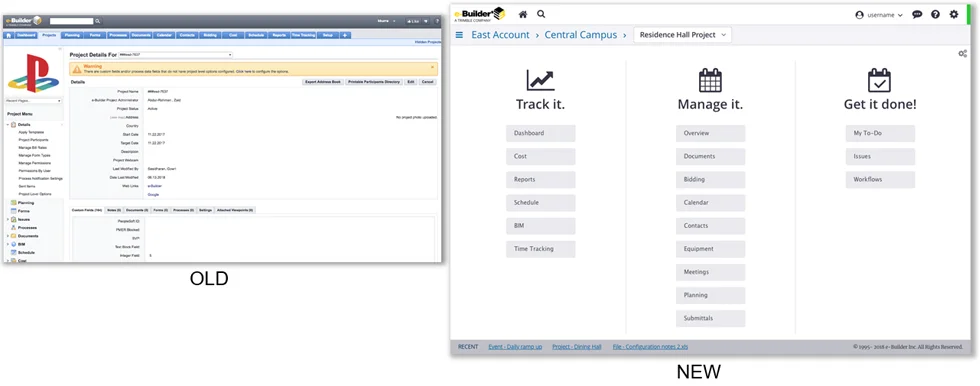Image resolution: width=980 pixels, height=386 pixels.
Task: Expand the username dropdown menu
Action: 900,15
